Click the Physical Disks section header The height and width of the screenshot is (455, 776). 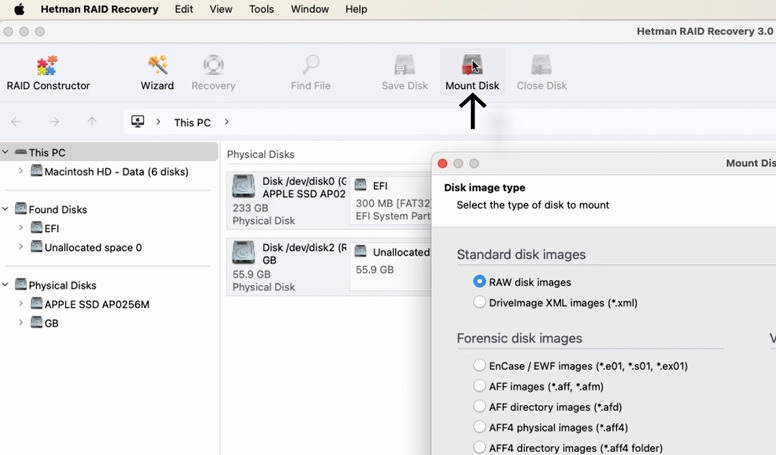pos(261,154)
